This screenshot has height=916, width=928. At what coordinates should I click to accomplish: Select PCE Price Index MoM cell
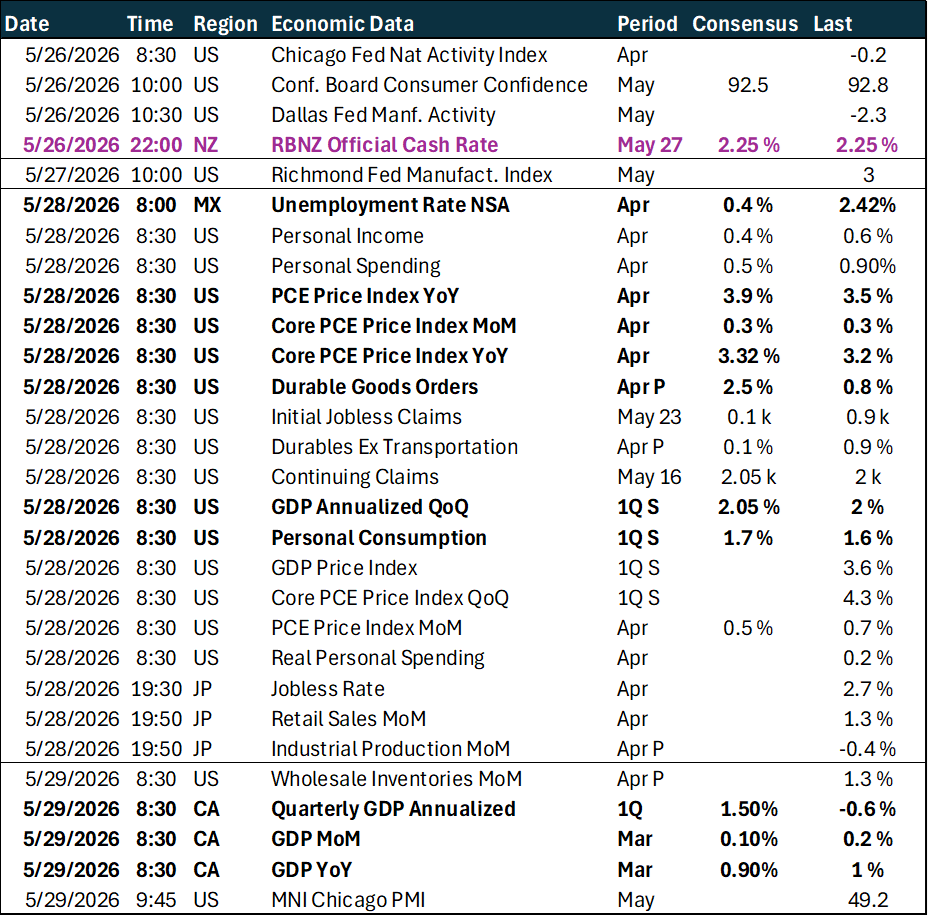[x=366, y=628]
